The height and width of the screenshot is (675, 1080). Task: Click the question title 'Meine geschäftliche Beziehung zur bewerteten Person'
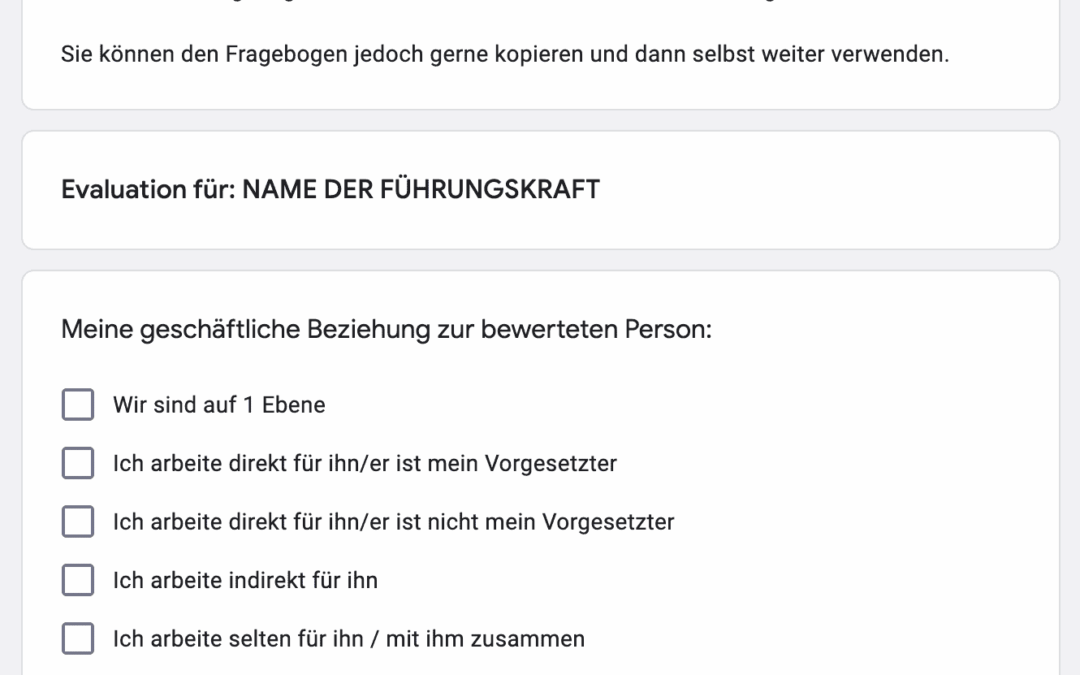[386, 329]
